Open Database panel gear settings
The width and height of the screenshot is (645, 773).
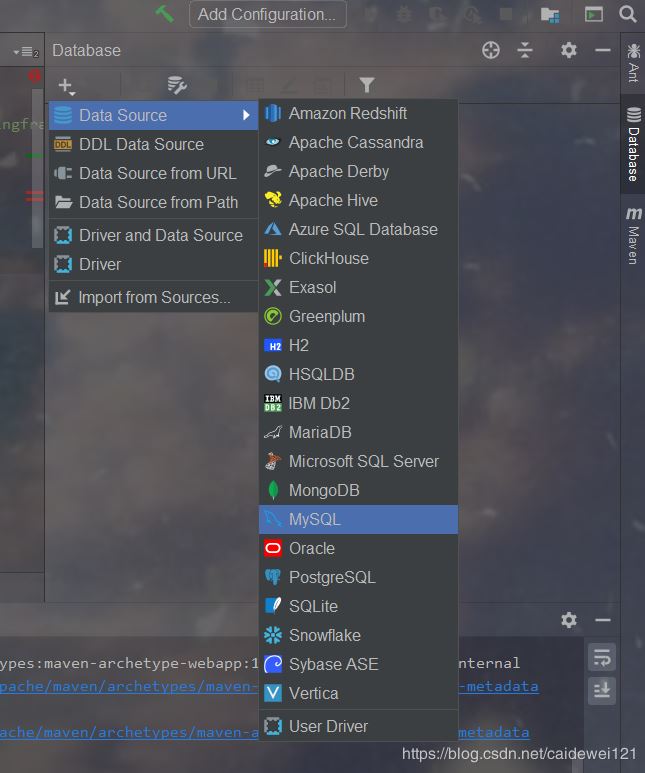point(569,50)
